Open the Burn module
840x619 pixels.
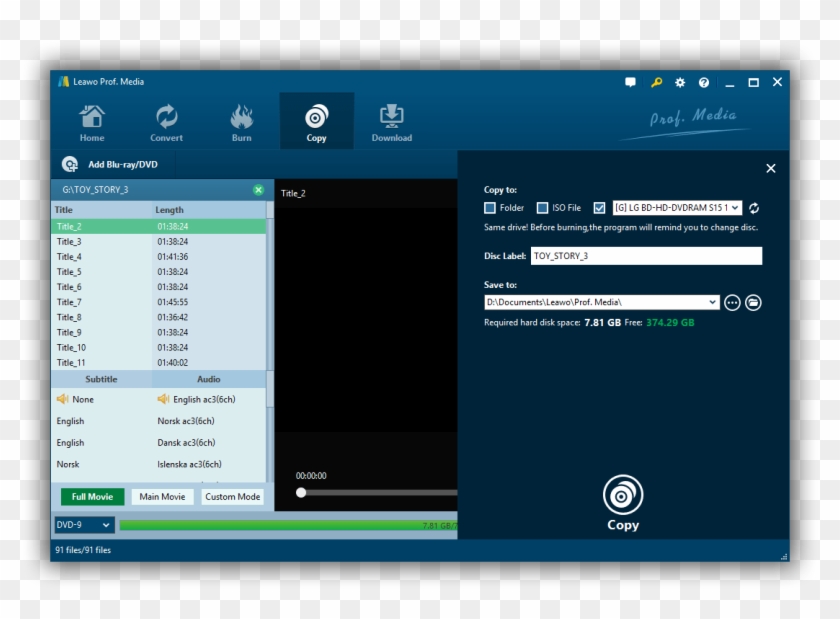[x=242, y=123]
